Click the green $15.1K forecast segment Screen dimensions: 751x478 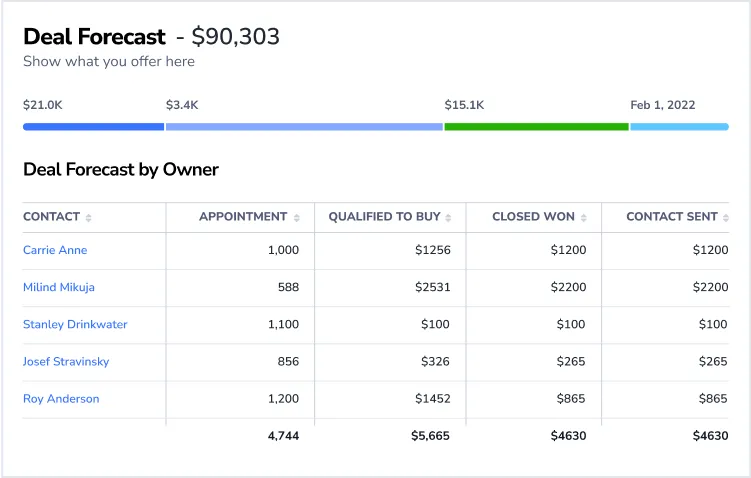pyautogui.click(x=536, y=127)
